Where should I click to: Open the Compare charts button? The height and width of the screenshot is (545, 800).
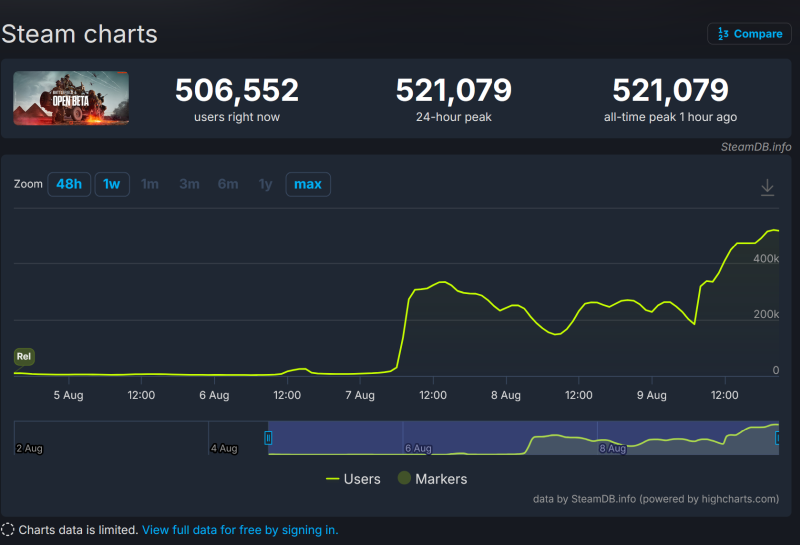click(749, 34)
